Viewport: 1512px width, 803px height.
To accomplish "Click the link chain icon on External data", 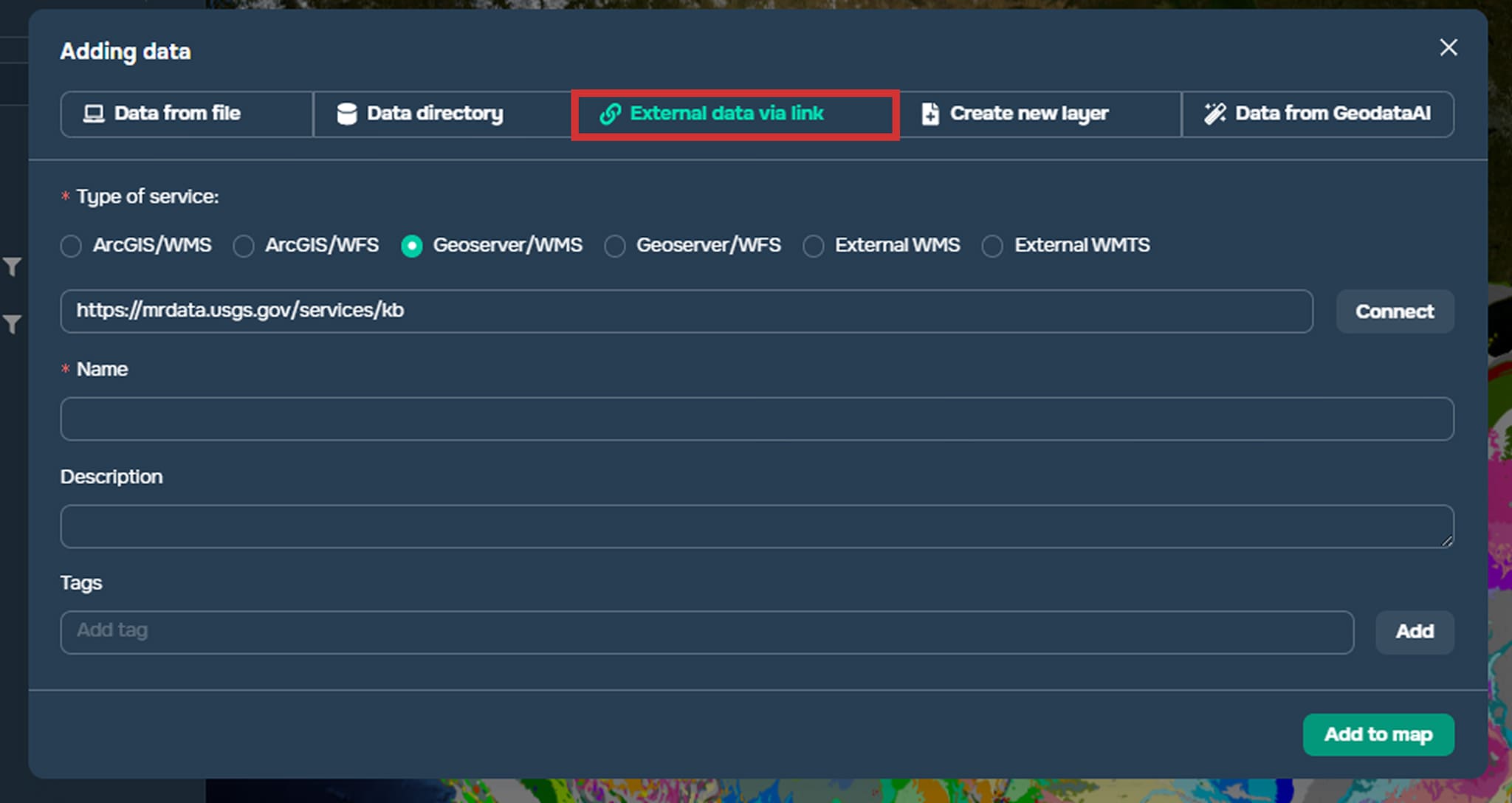I will point(610,114).
